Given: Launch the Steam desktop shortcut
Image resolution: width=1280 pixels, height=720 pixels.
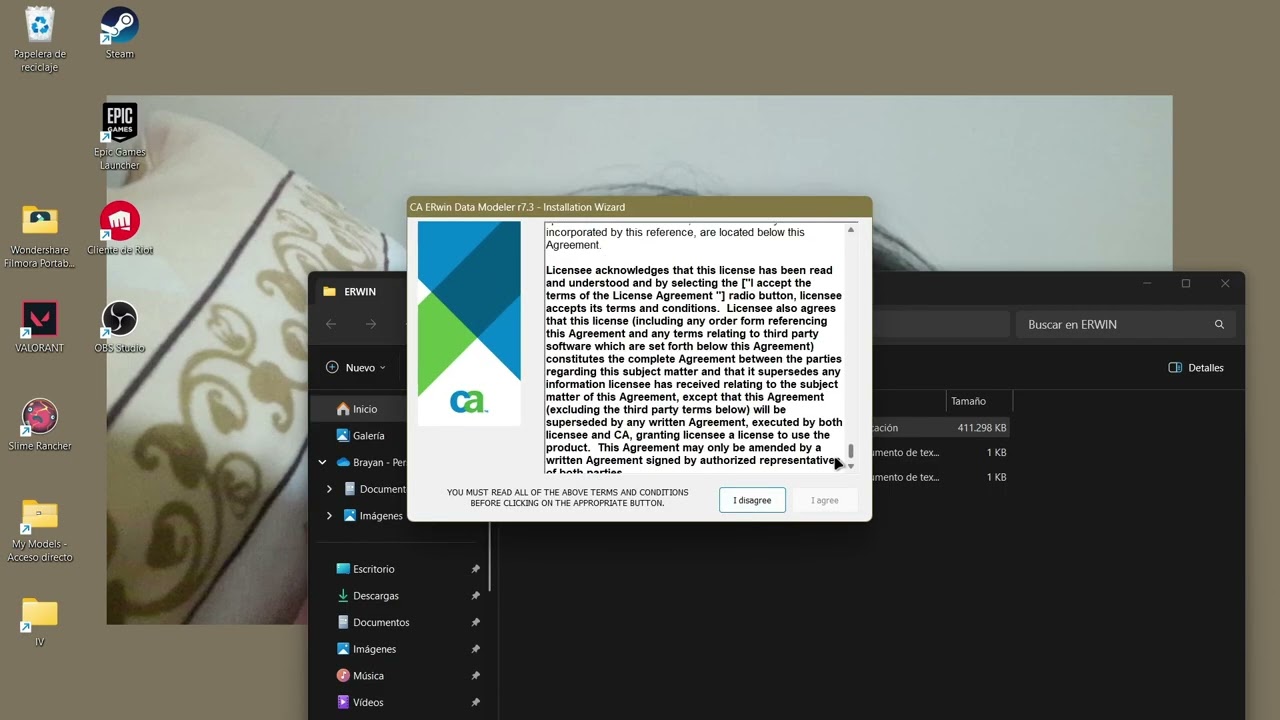Looking at the screenshot, I should click(120, 33).
